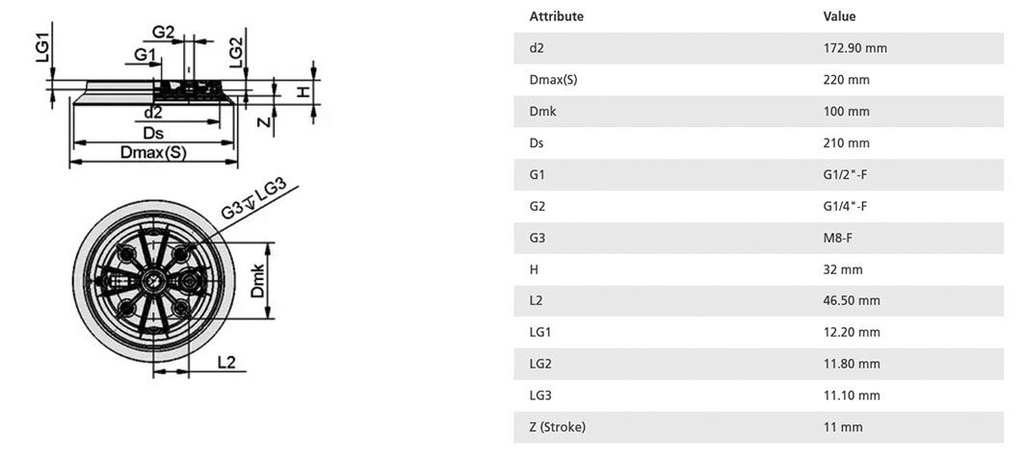1024x457 pixels.
Task: Select the Dmk attribute table cell
Action: pyautogui.click(x=542, y=111)
